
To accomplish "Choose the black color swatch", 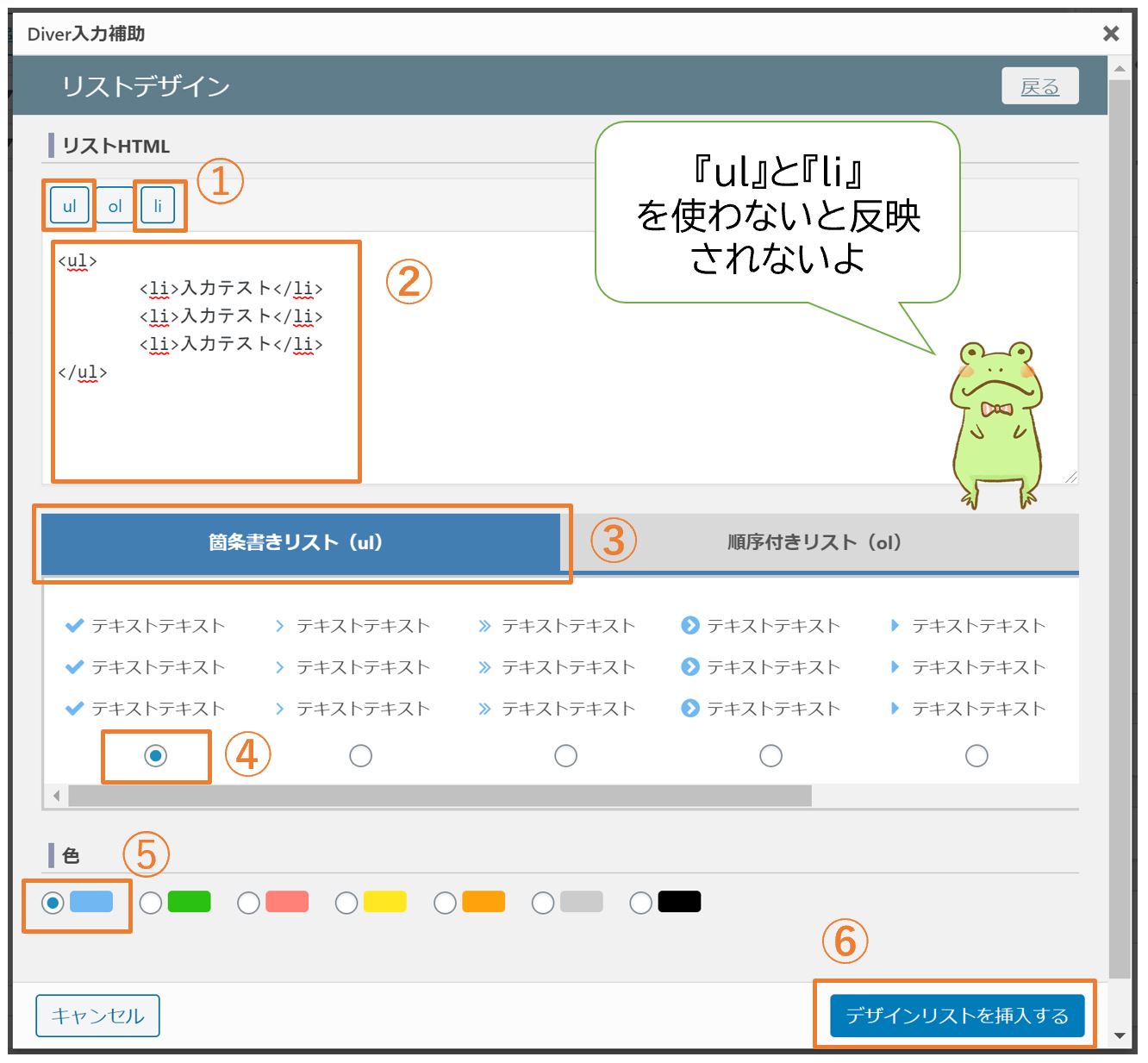I will click(x=641, y=903).
